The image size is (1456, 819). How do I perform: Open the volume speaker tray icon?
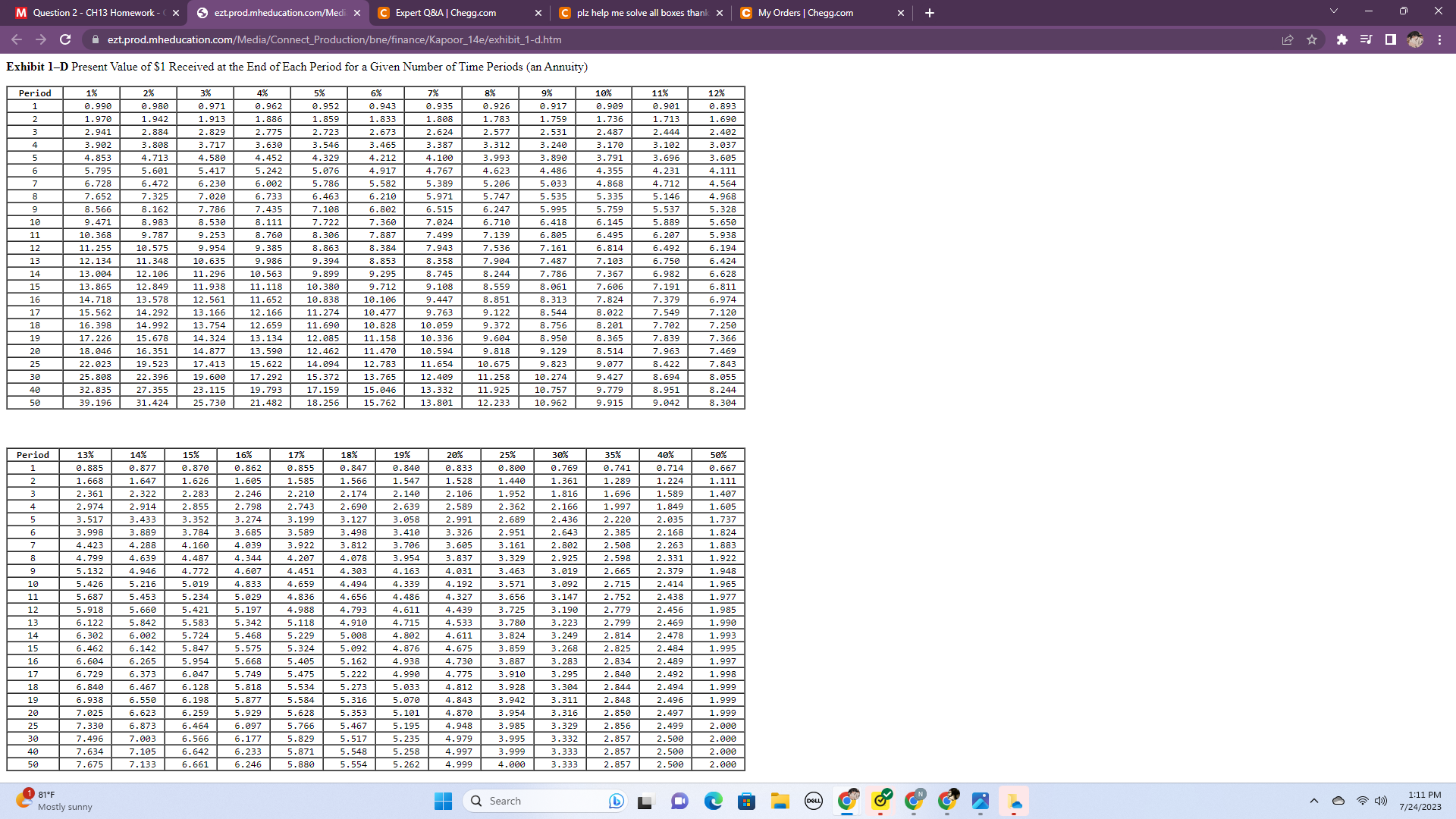[1381, 801]
